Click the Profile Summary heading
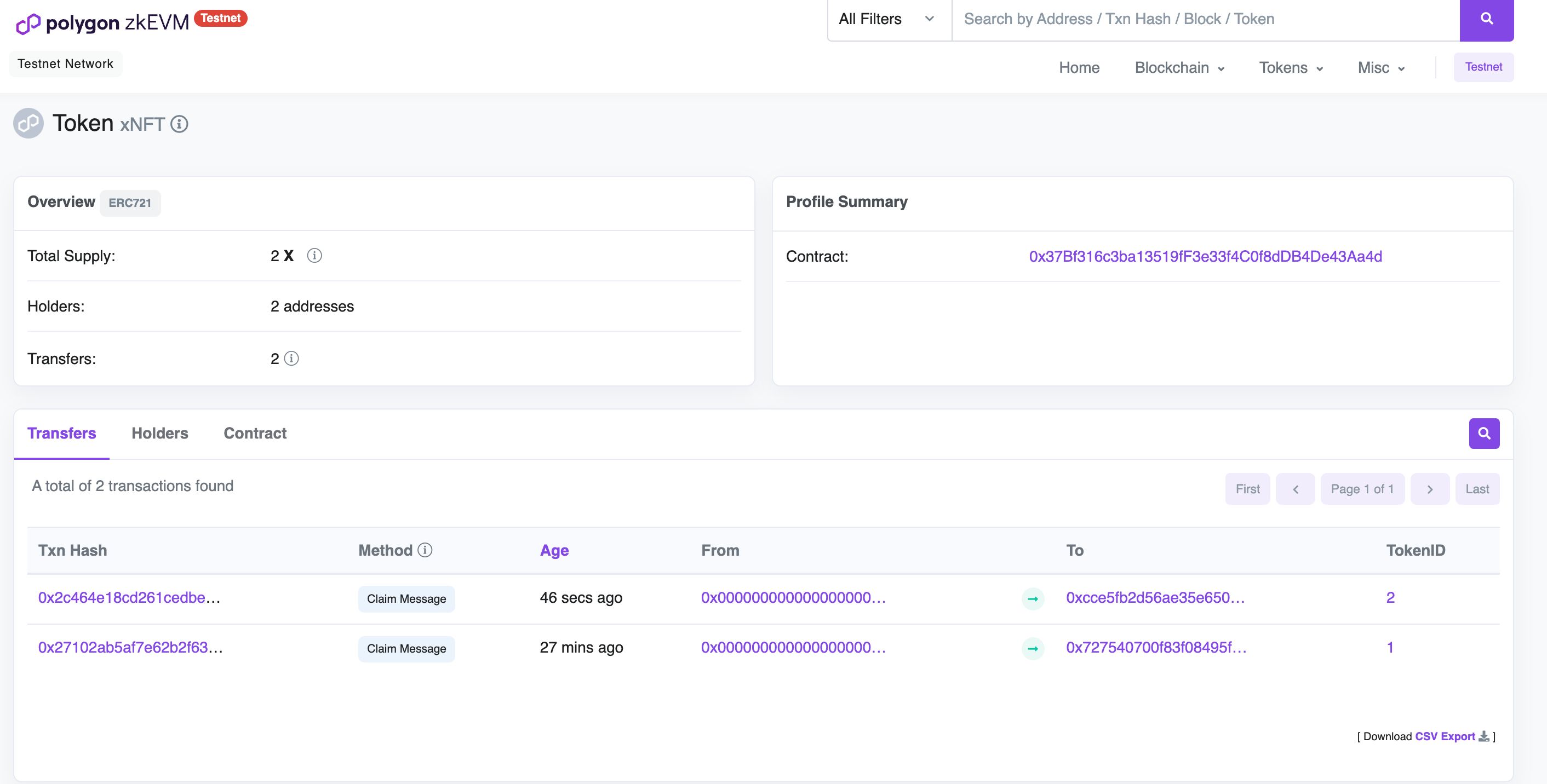The width and height of the screenshot is (1547, 784). 847,201
